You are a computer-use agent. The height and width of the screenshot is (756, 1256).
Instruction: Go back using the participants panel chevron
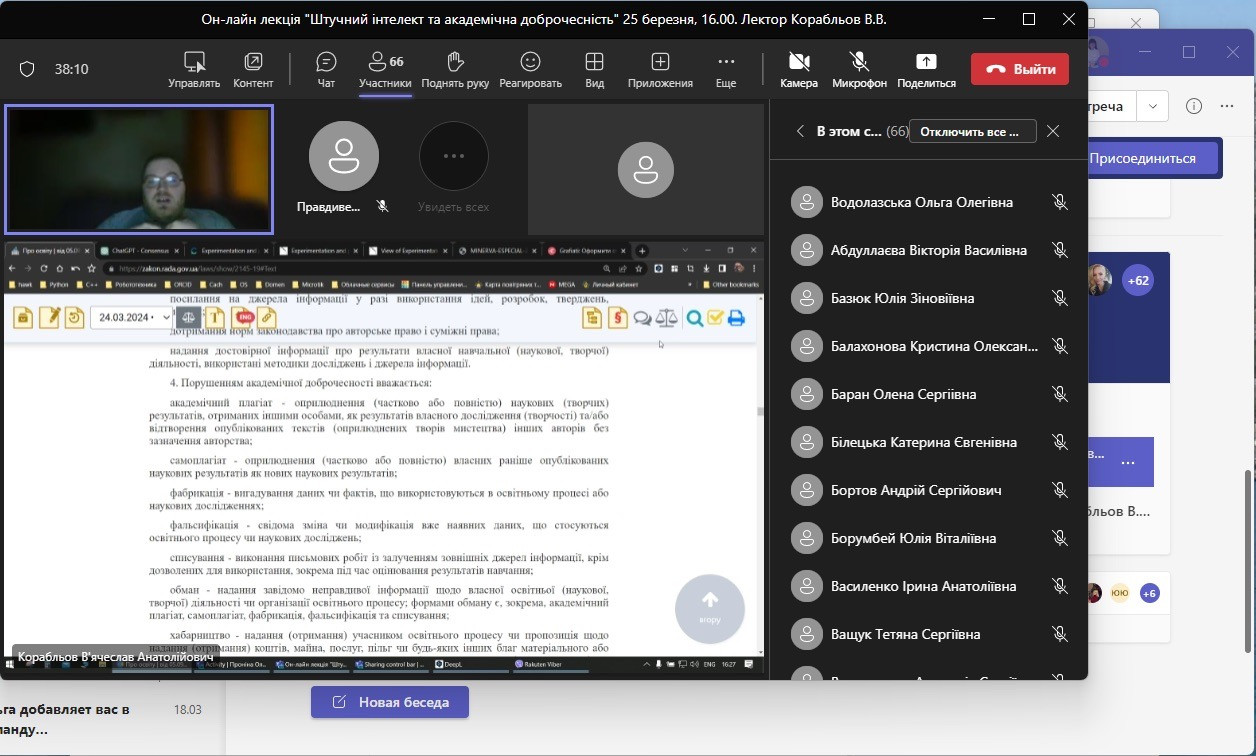click(x=799, y=131)
